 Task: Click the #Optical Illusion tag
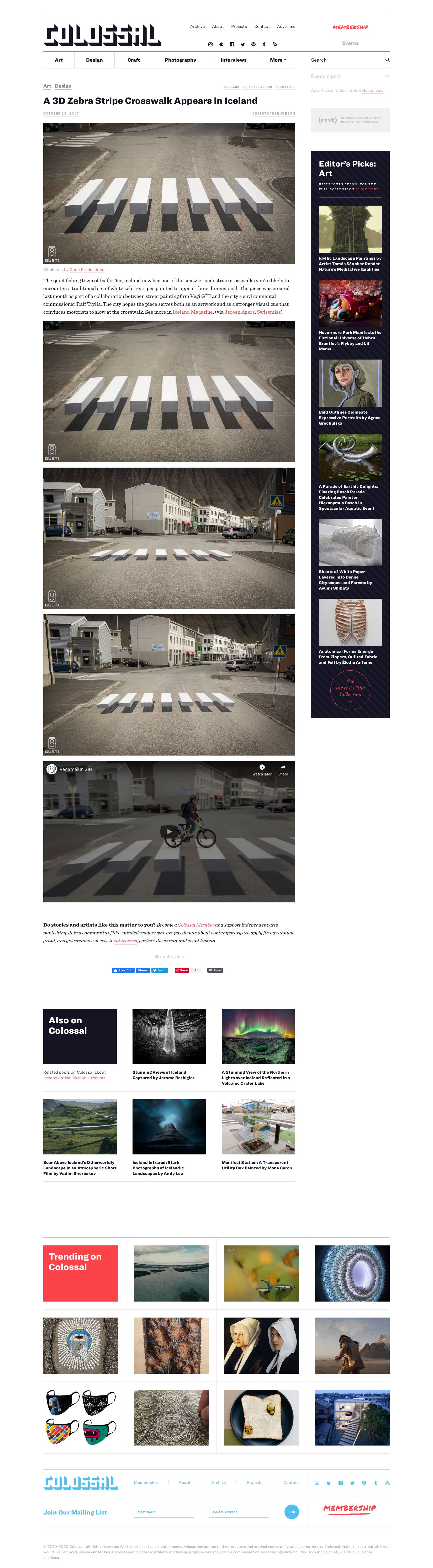257,87
